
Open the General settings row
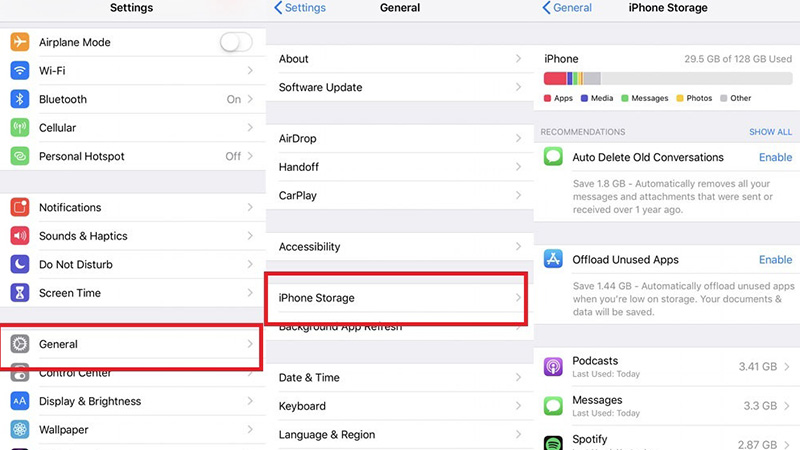132,344
